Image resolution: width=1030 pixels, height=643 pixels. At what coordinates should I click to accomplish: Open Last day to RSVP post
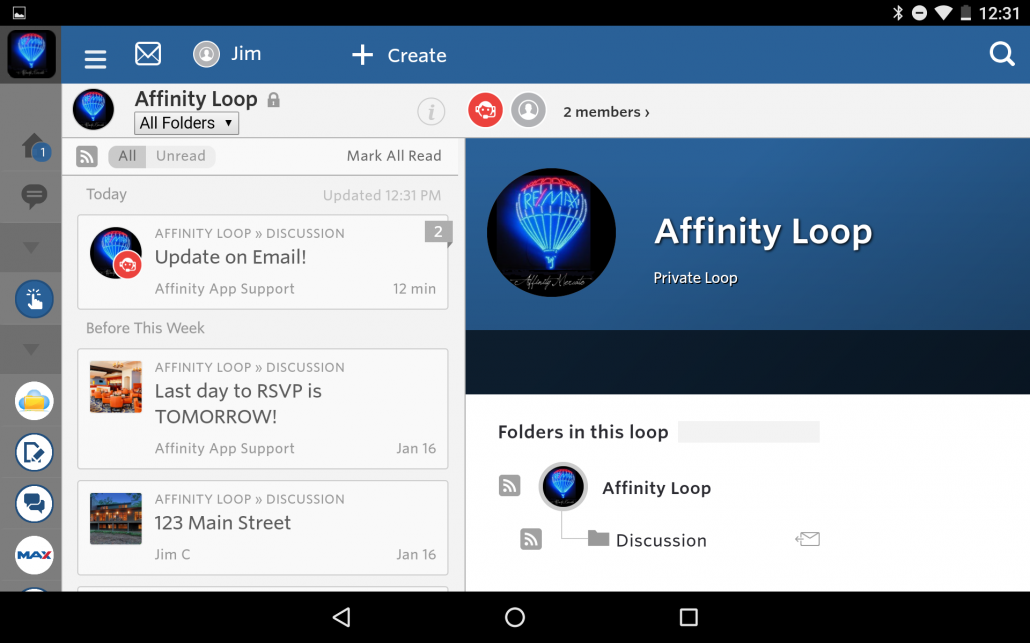263,409
